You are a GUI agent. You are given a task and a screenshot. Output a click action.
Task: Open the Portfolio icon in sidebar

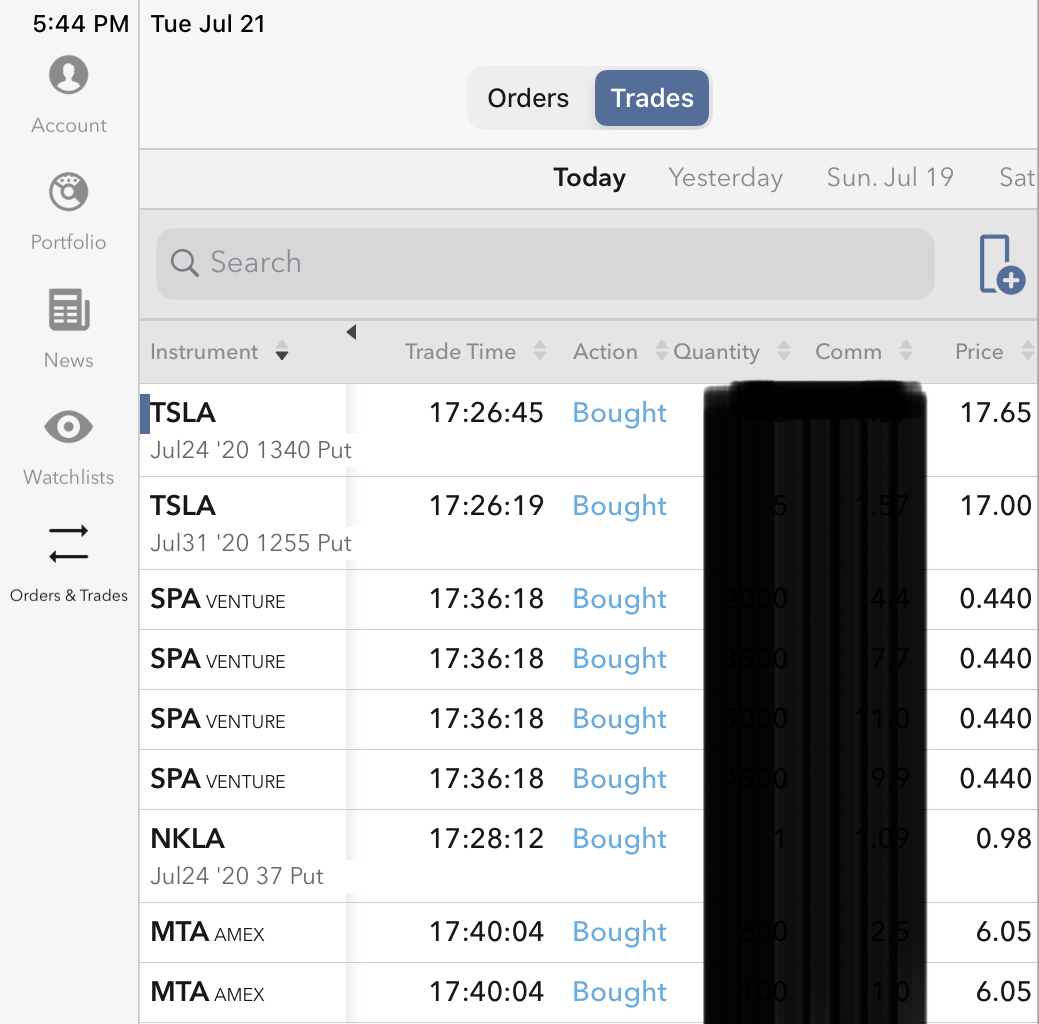click(68, 193)
